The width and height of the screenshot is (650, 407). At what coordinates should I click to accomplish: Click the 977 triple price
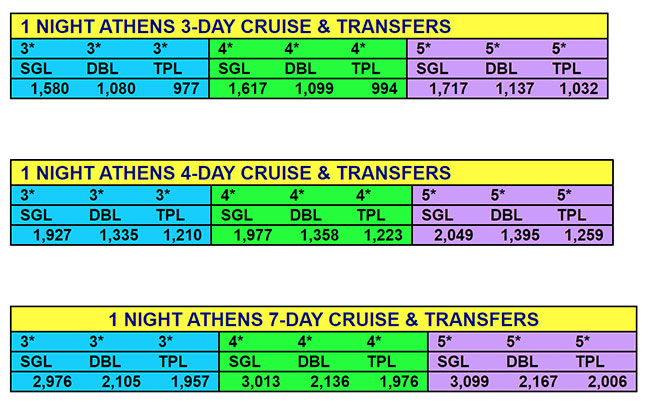click(x=184, y=89)
